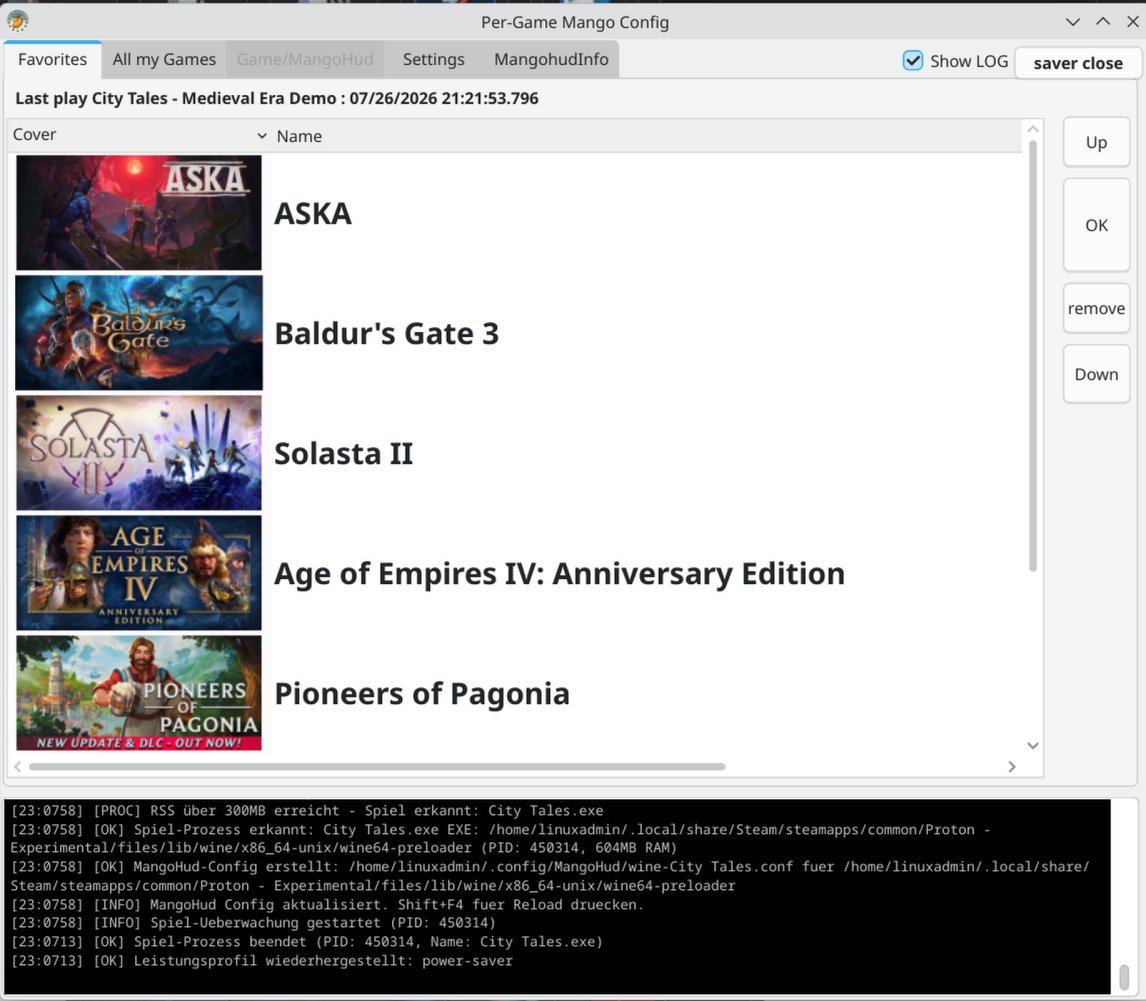This screenshot has height=1001, width=1146.
Task: Click the games list scroll-up arrow
Action: (1033, 129)
